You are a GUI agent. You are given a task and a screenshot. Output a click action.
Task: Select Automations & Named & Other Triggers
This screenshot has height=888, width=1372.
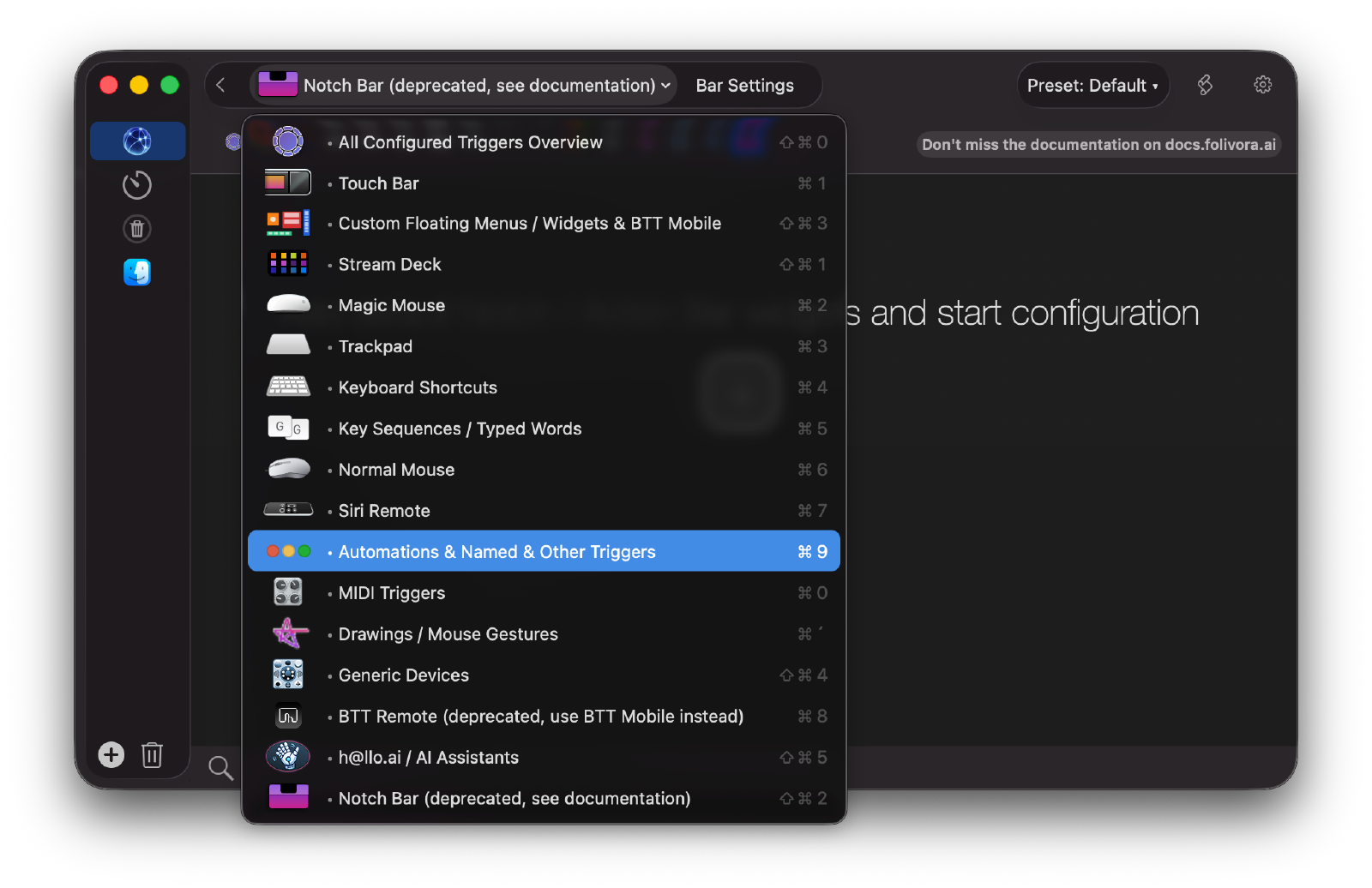(496, 551)
